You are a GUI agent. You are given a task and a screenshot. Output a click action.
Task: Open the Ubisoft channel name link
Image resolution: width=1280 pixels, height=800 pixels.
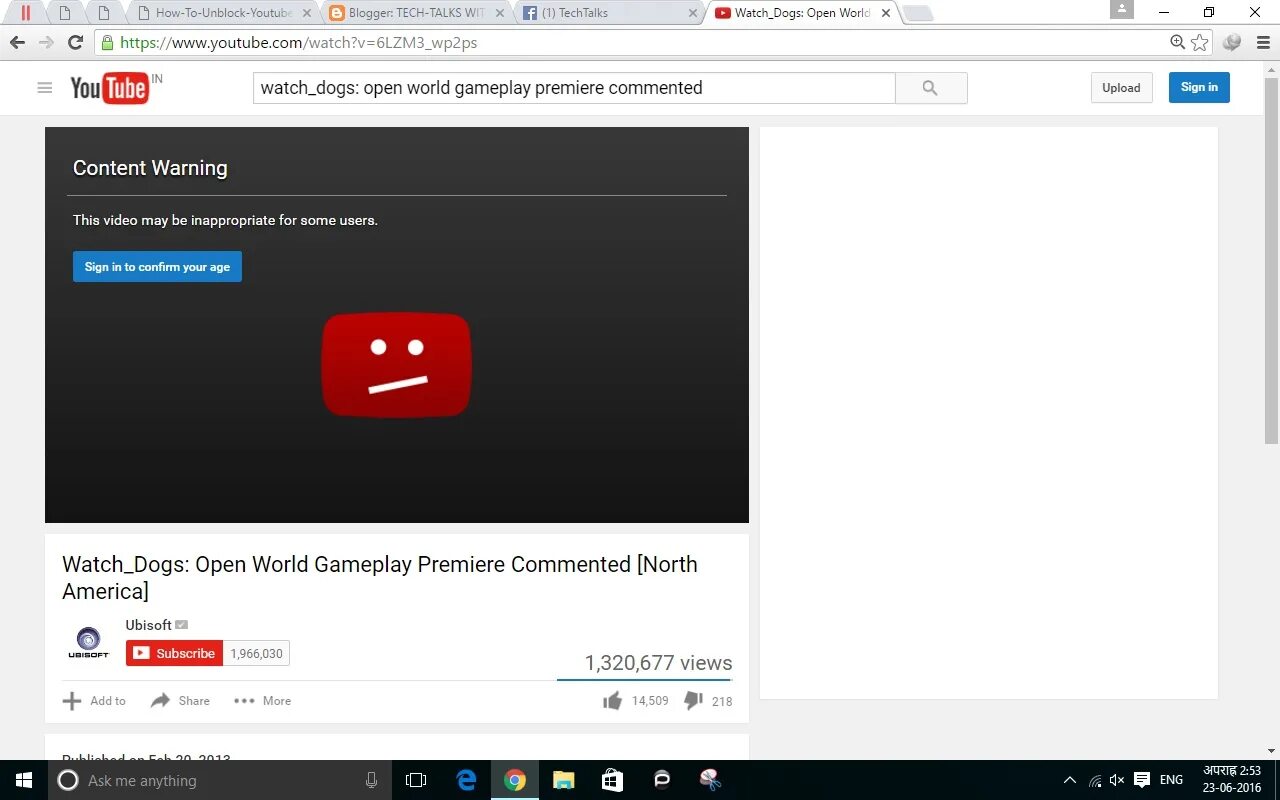pyautogui.click(x=148, y=625)
